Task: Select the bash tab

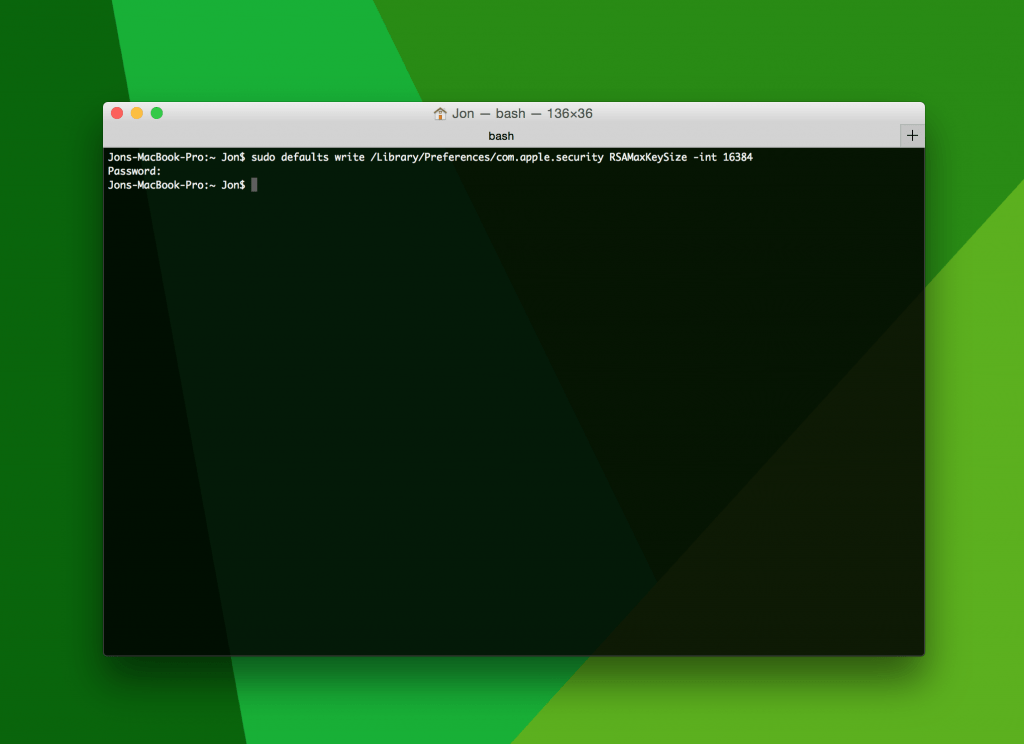Action: pyautogui.click(x=501, y=135)
